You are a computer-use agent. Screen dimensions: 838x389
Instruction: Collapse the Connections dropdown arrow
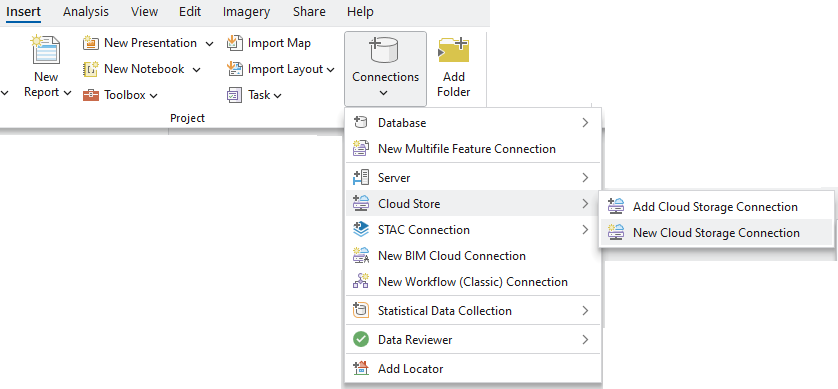384,93
